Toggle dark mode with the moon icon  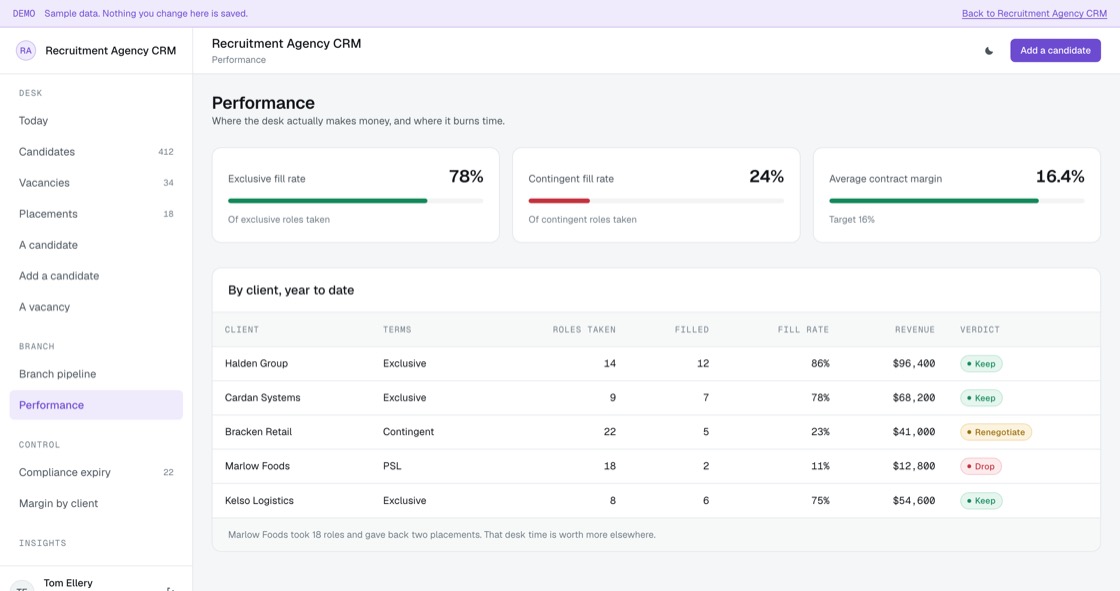989,51
